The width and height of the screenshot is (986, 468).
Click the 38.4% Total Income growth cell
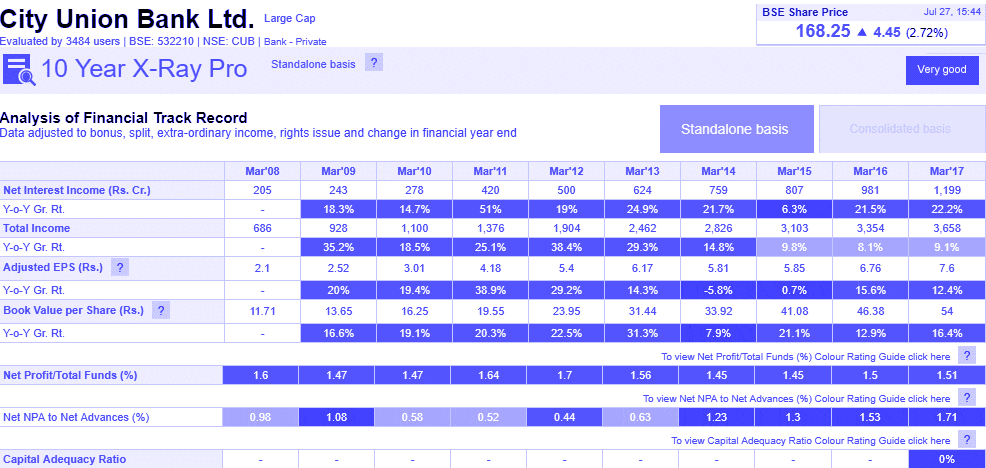pyautogui.click(x=566, y=247)
